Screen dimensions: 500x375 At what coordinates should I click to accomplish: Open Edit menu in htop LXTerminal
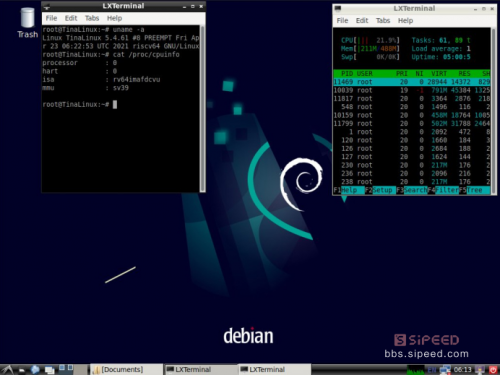click(x=362, y=21)
